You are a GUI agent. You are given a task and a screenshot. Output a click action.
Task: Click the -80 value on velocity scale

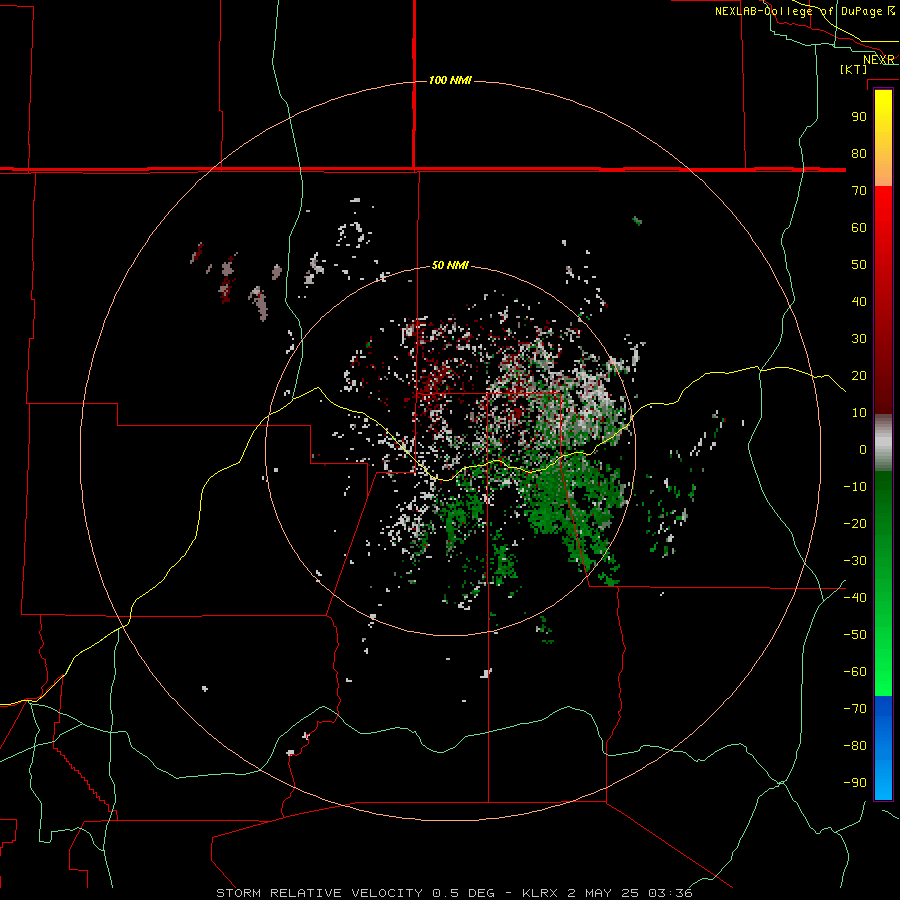855,746
